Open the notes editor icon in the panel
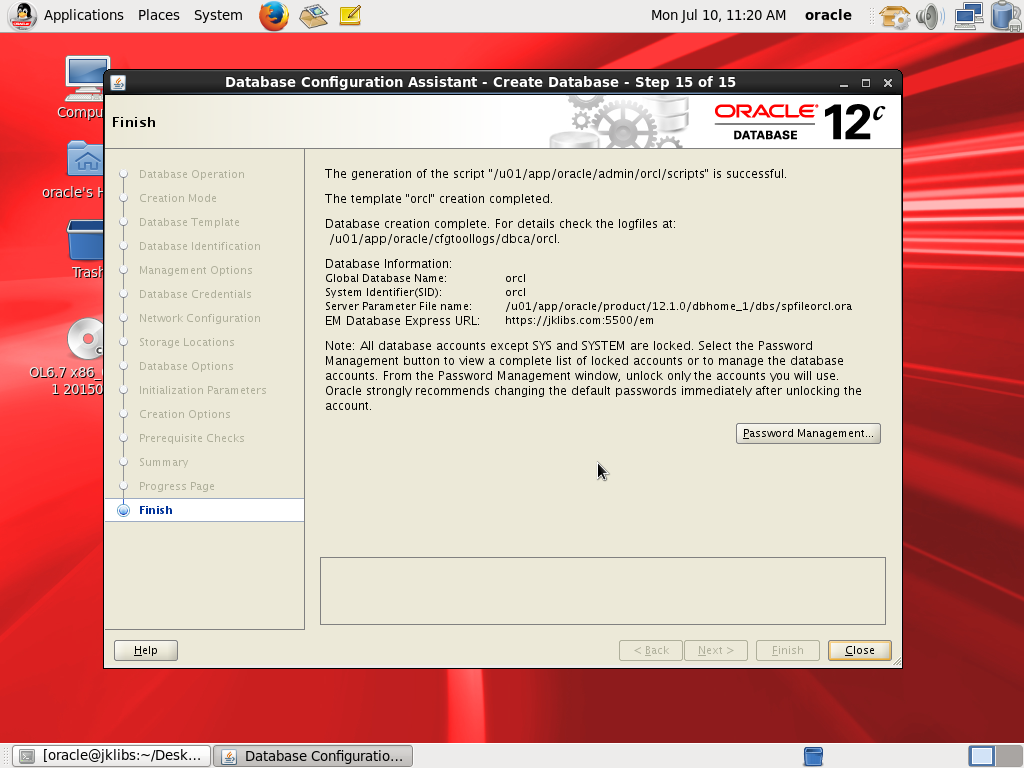The height and width of the screenshot is (768, 1024). 351,16
